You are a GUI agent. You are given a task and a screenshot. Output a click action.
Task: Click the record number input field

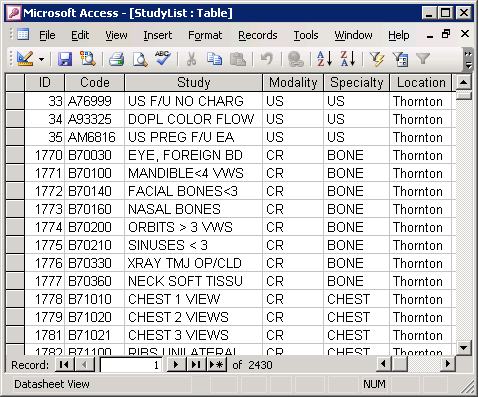(131, 365)
